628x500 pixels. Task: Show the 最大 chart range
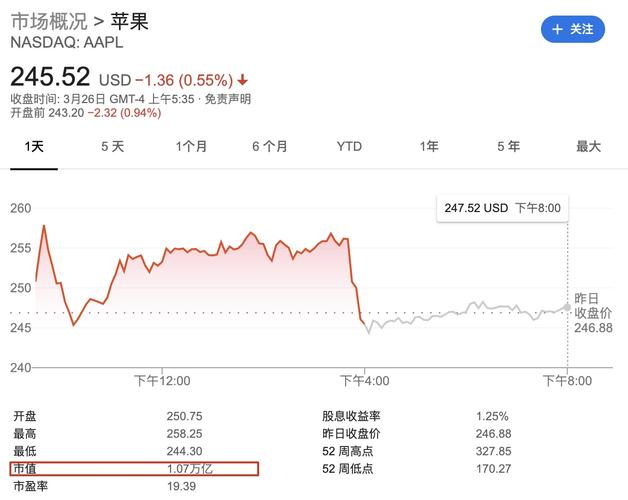pos(588,146)
